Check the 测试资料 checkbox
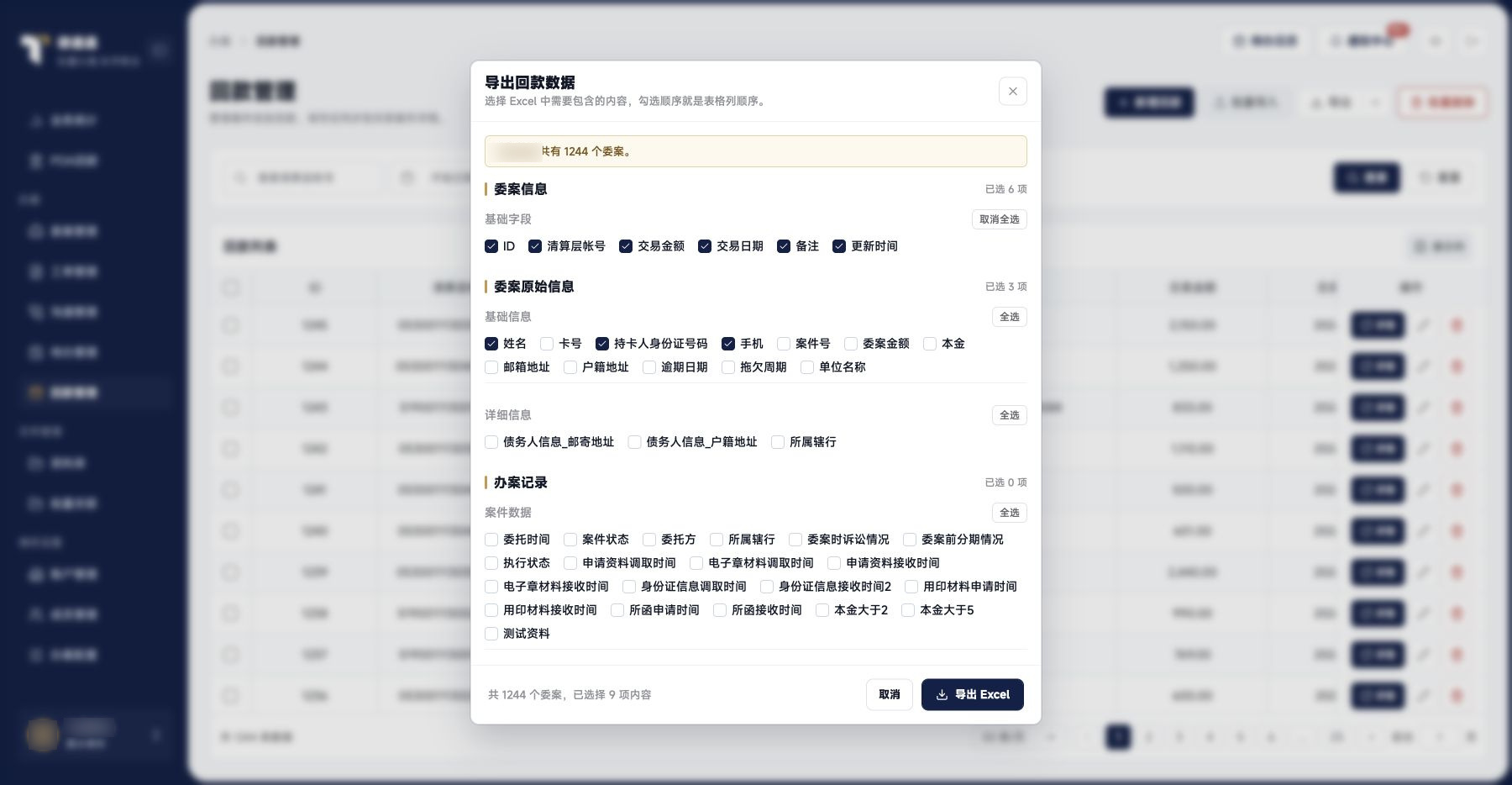The height and width of the screenshot is (785, 1512). click(491, 634)
